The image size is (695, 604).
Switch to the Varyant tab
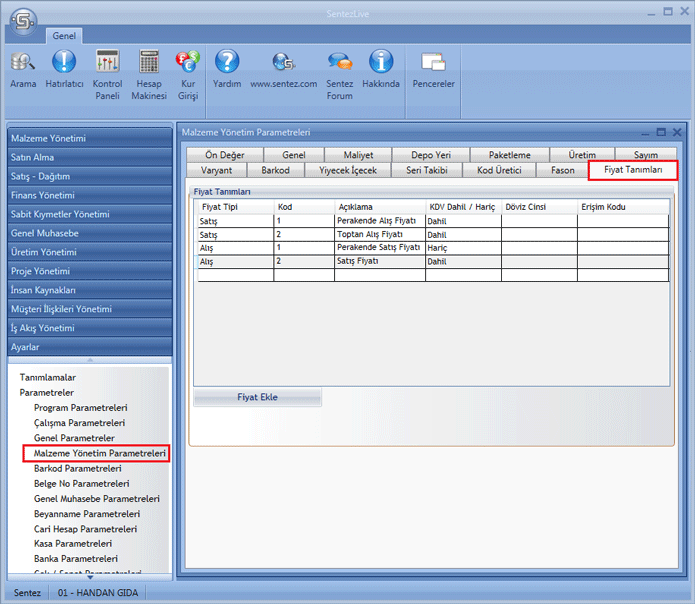pyautogui.click(x=216, y=170)
